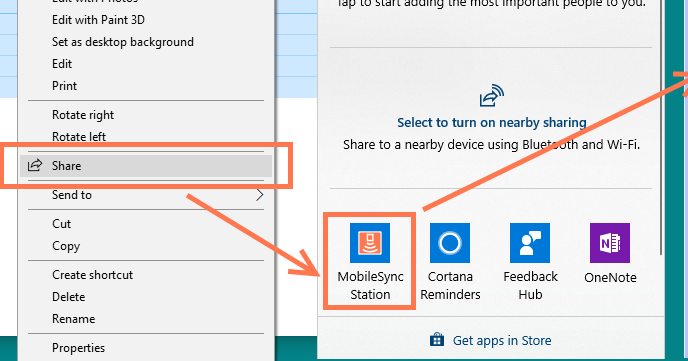688x361 pixels.
Task: Click the Feedback Hub label text
Action: click(x=530, y=286)
